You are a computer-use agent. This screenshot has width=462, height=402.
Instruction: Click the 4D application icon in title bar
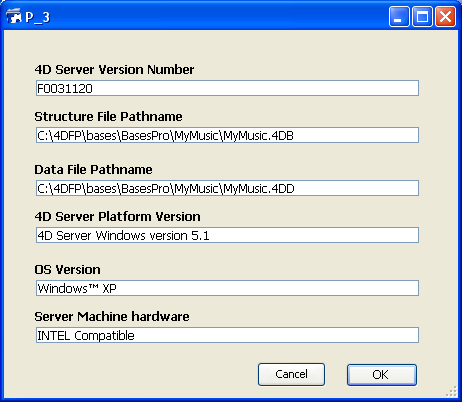click(14, 16)
